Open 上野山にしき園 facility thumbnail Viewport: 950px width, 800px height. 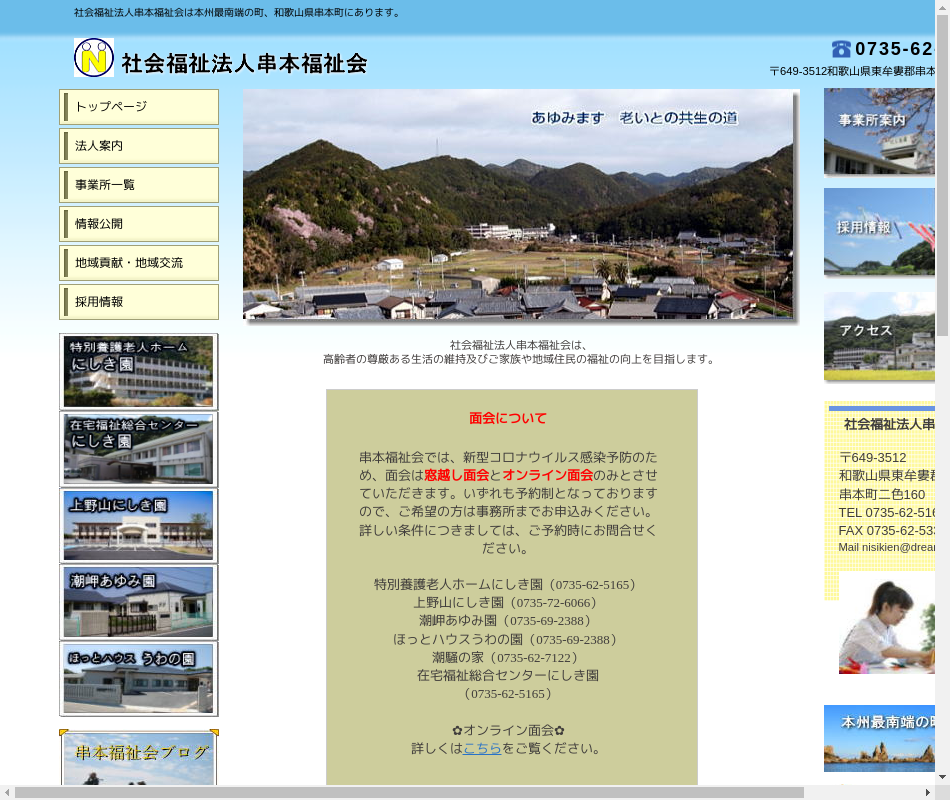[x=139, y=526]
